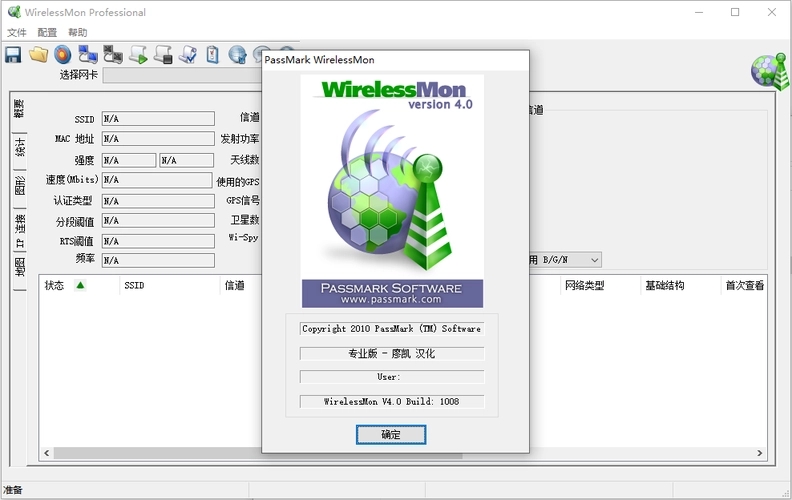Image resolution: width=792 pixels, height=500 pixels.
Task: Click the start logging scroll icon
Action: (138, 55)
